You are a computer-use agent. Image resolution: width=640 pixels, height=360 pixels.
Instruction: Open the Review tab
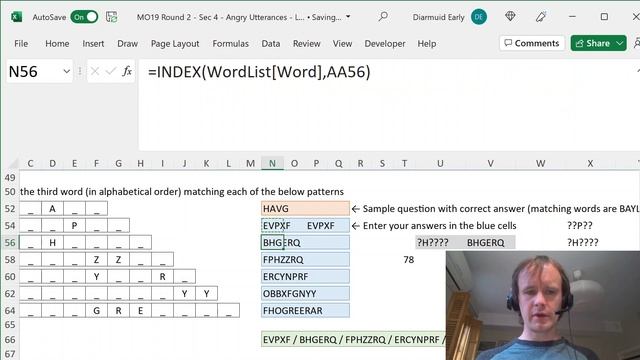tap(307, 43)
